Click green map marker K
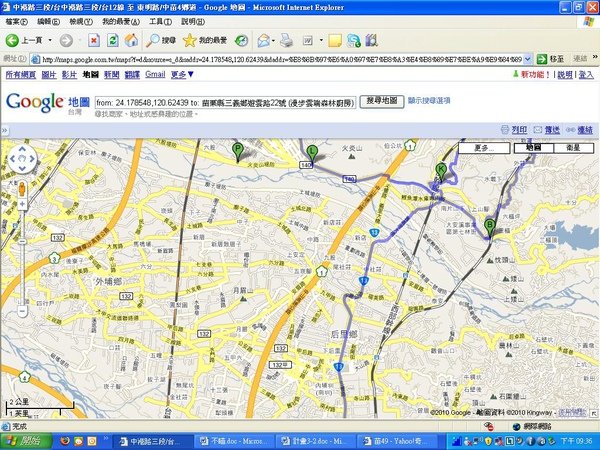The image size is (600, 450). click(441, 171)
